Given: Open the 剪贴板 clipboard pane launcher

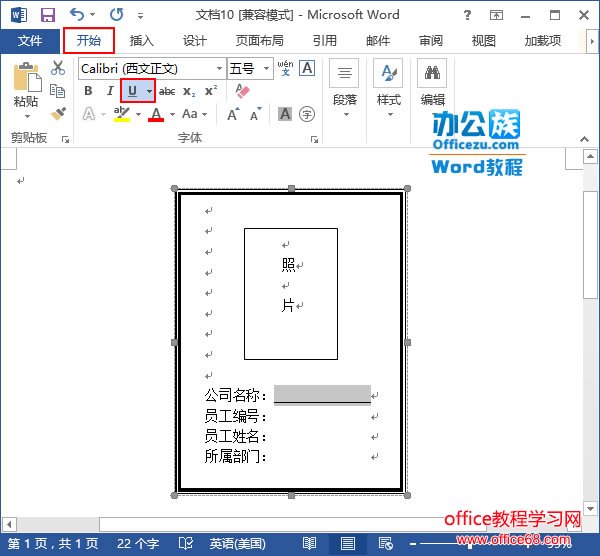Looking at the screenshot, I should coord(65,139).
